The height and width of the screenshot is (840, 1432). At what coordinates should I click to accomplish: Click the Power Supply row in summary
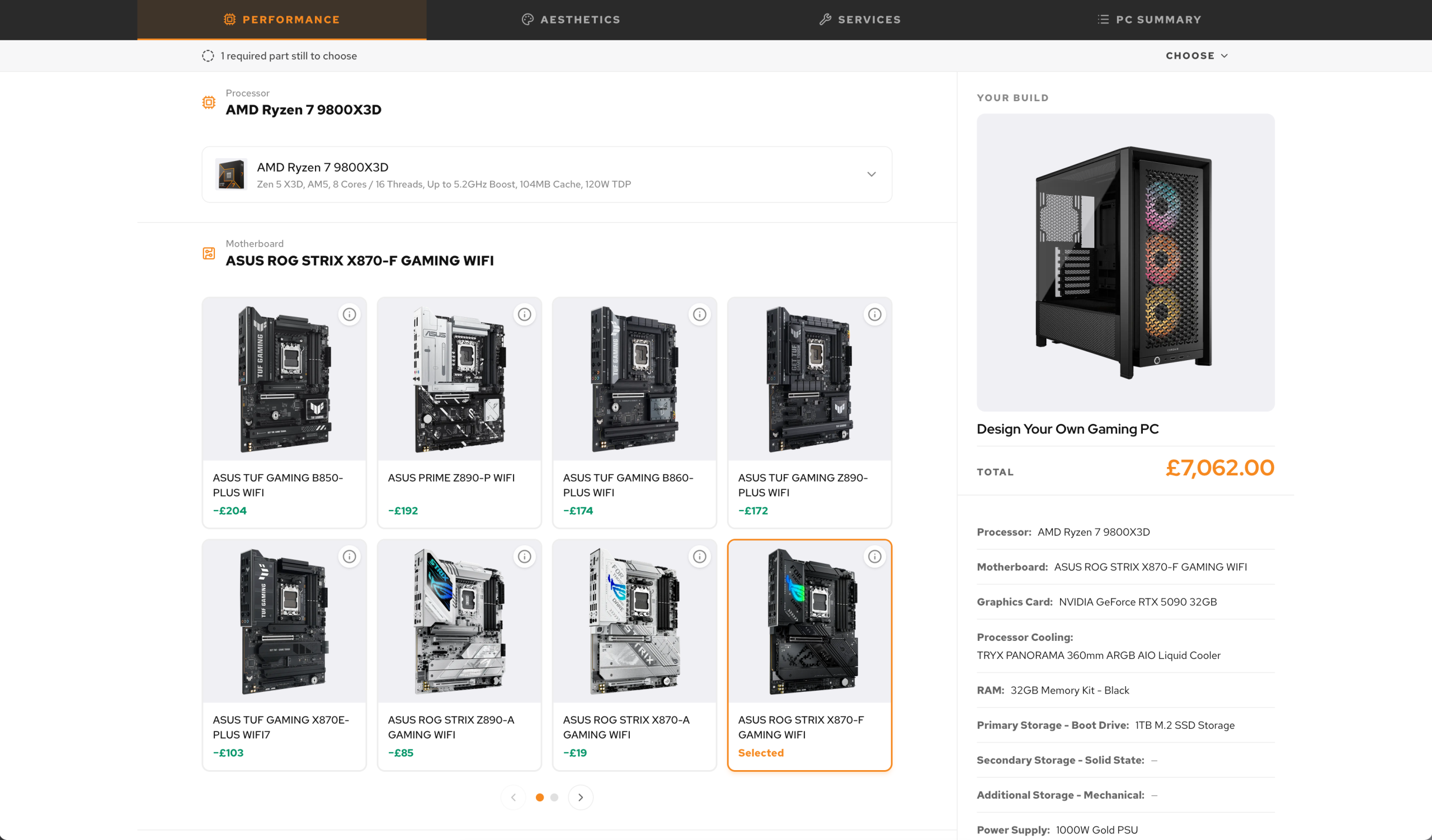1125,830
